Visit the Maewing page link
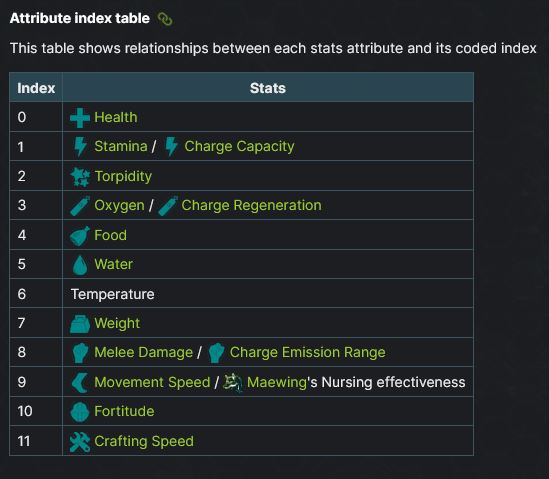 point(277,382)
